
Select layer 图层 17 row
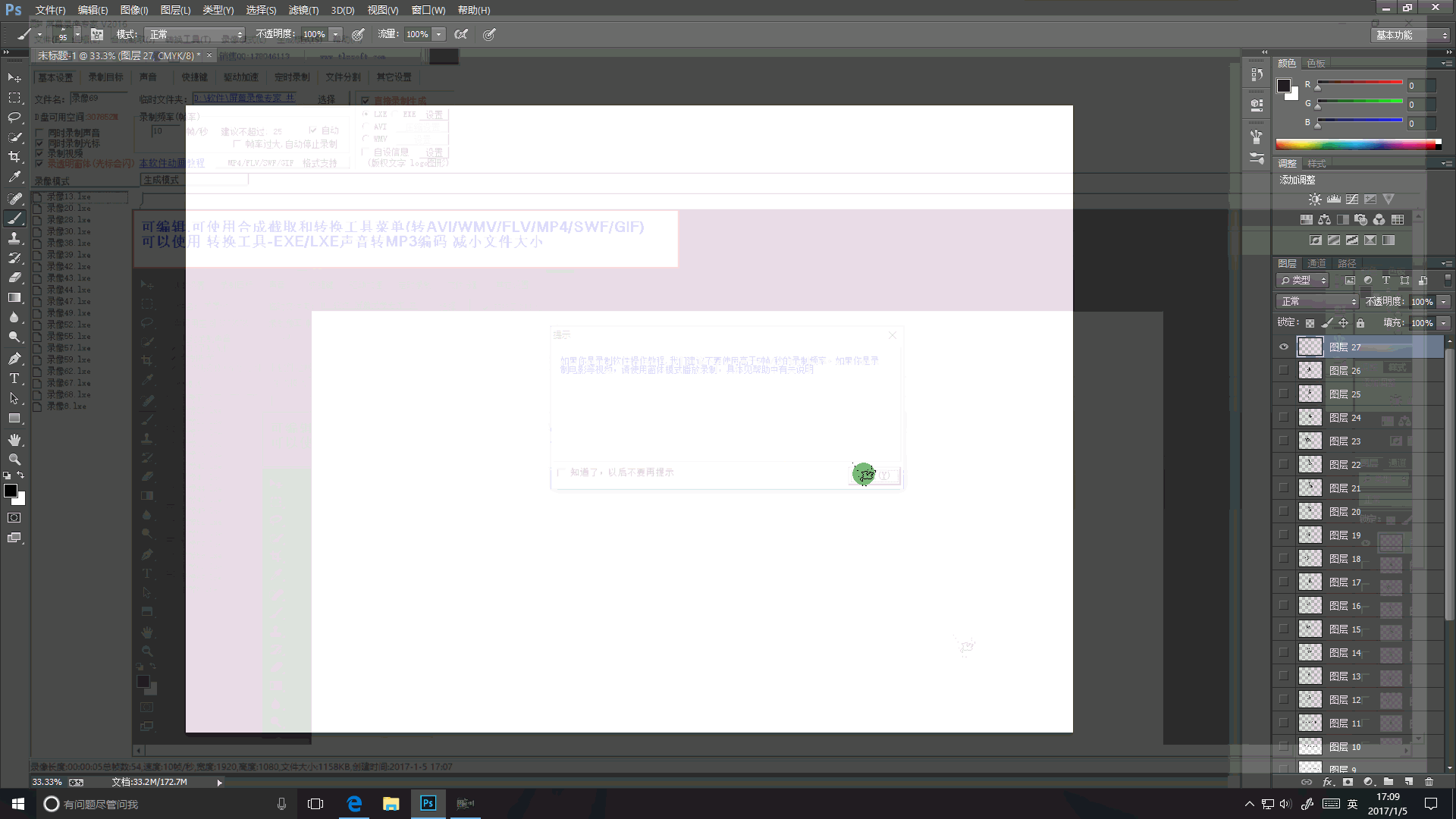pos(1358,582)
